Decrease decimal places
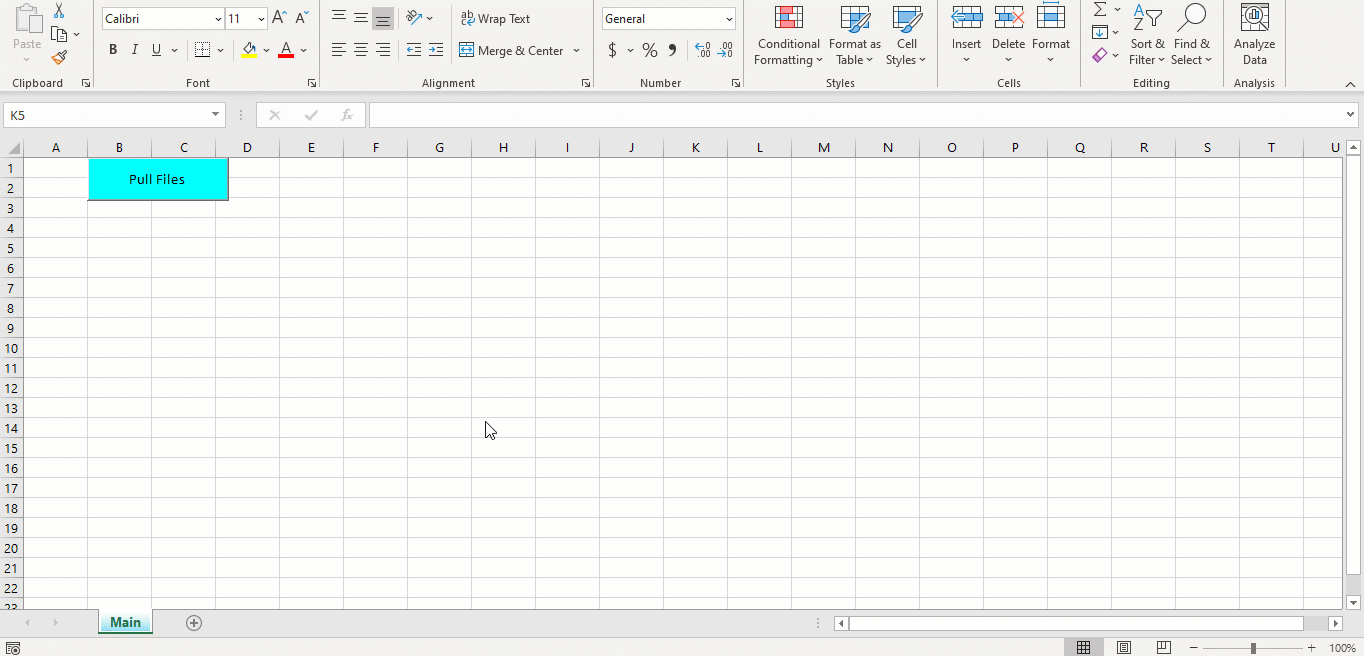The image size is (1364, 656). point(726,50)
